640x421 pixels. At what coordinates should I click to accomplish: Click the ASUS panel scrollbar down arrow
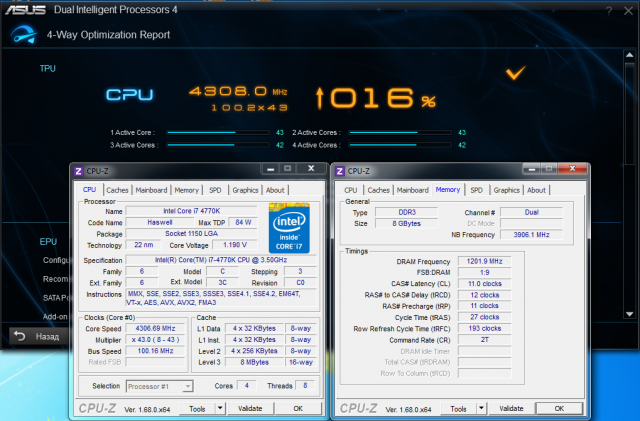629,314
